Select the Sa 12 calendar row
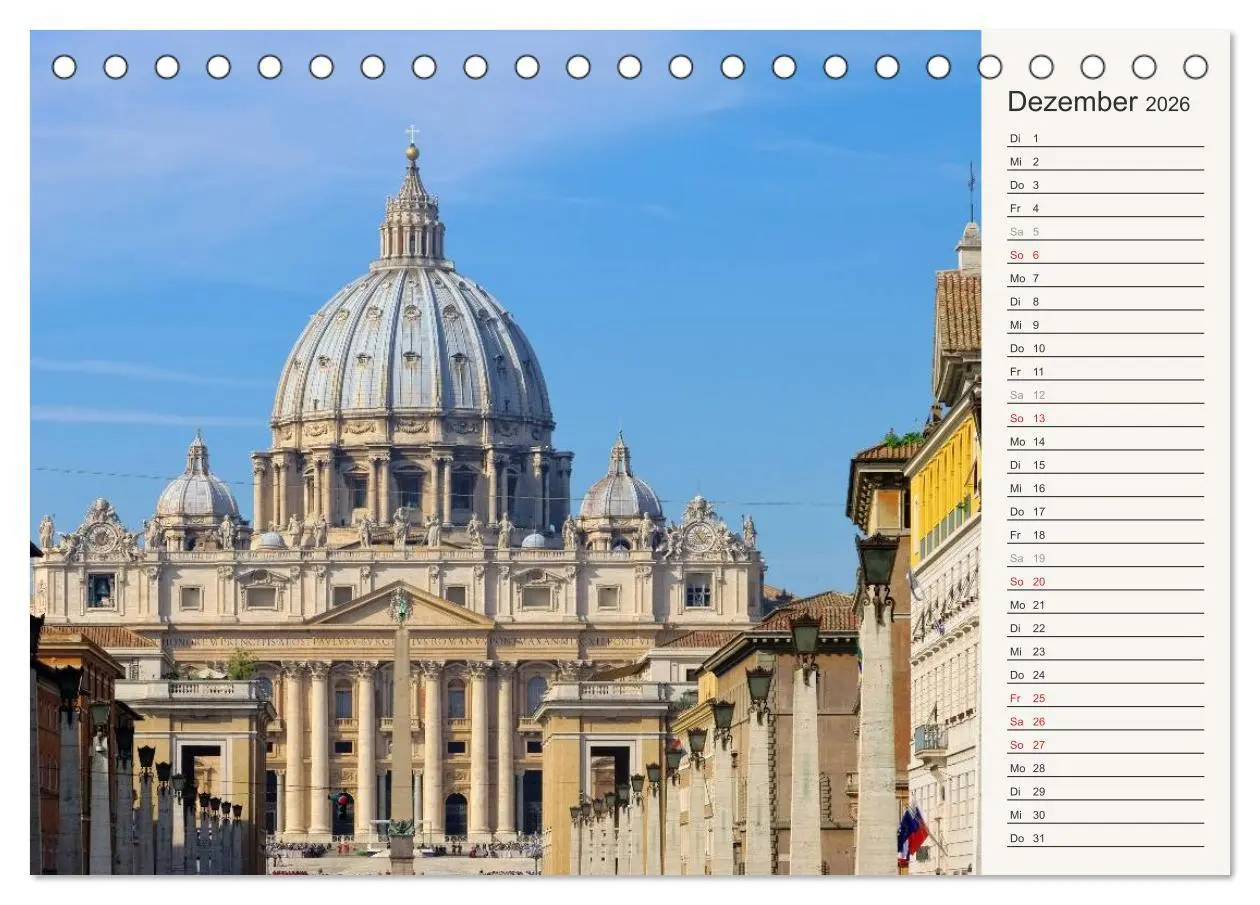1260x905 pixels. pyautogui.click(x=1105, y=395)
